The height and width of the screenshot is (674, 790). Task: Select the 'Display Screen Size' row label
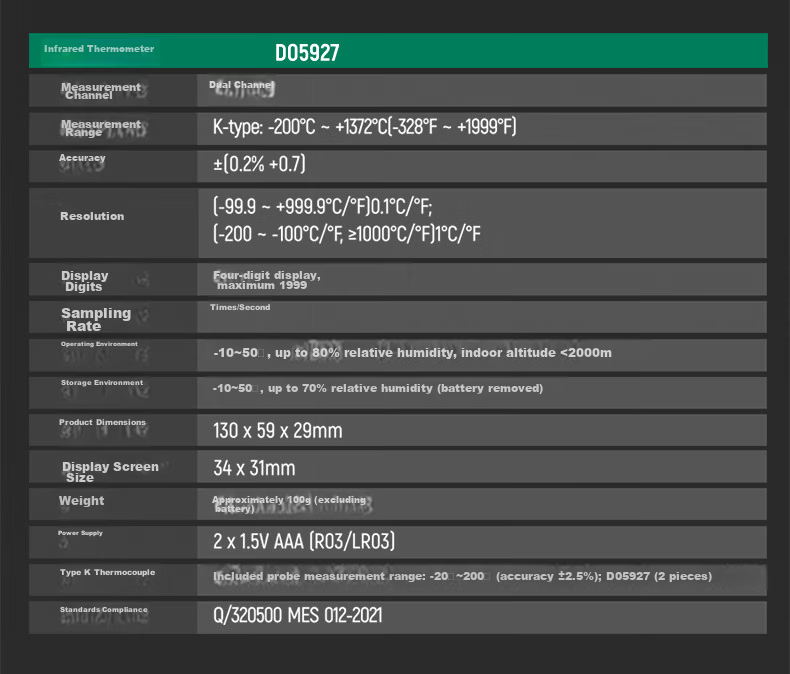tap(110, 472)
